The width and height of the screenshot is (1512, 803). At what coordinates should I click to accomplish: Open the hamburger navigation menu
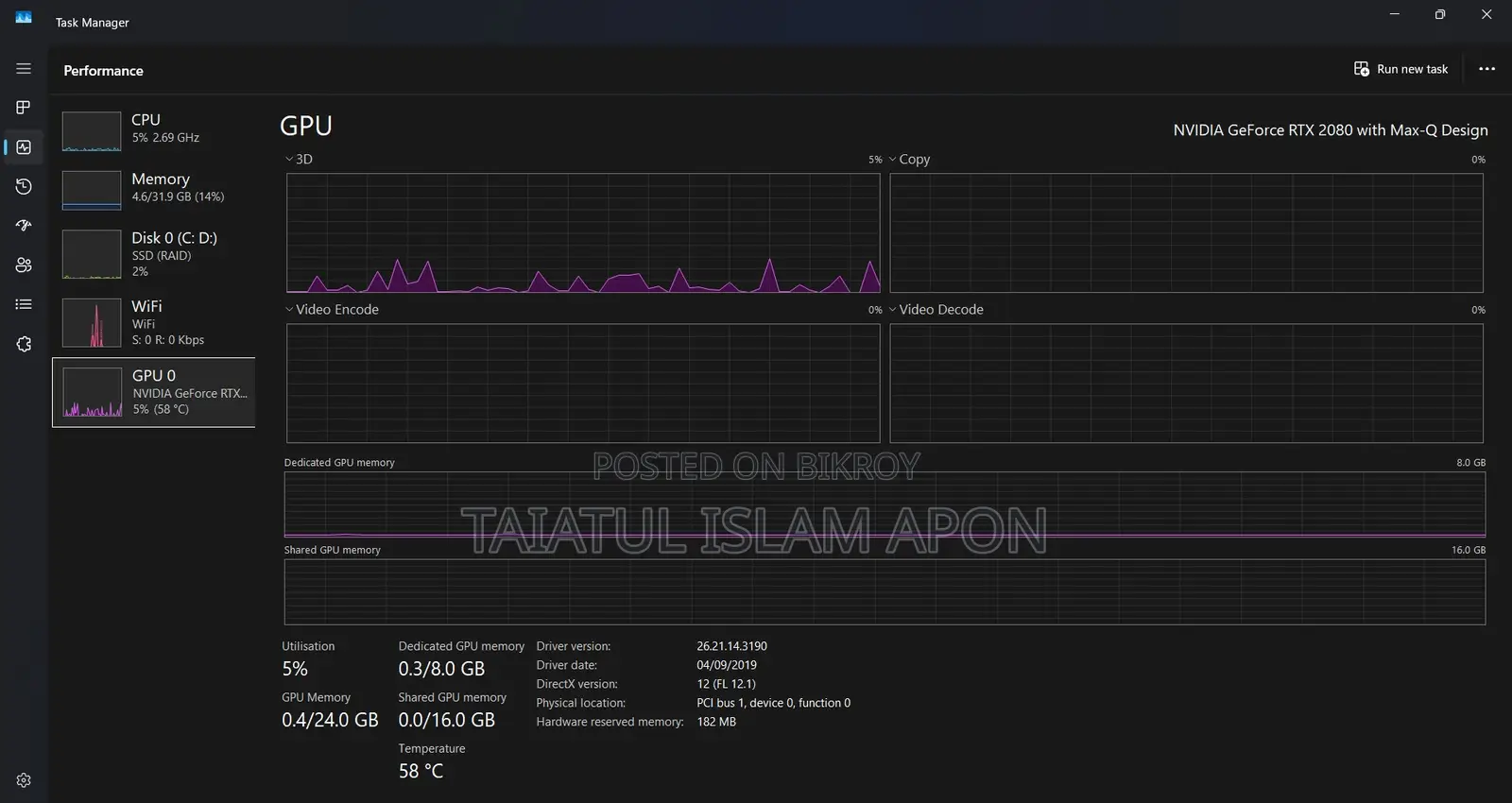24,69
